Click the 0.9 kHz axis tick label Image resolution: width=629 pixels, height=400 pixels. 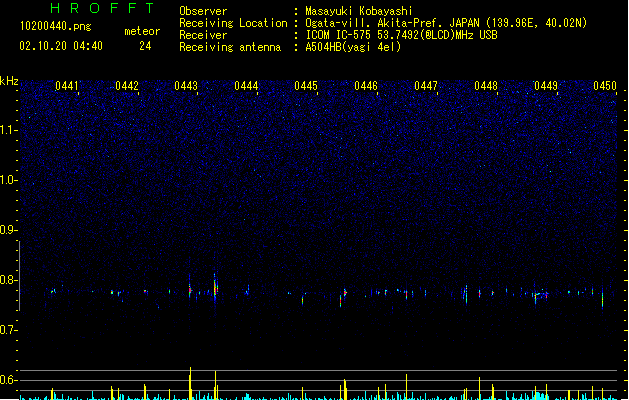[x=8, y=230]
